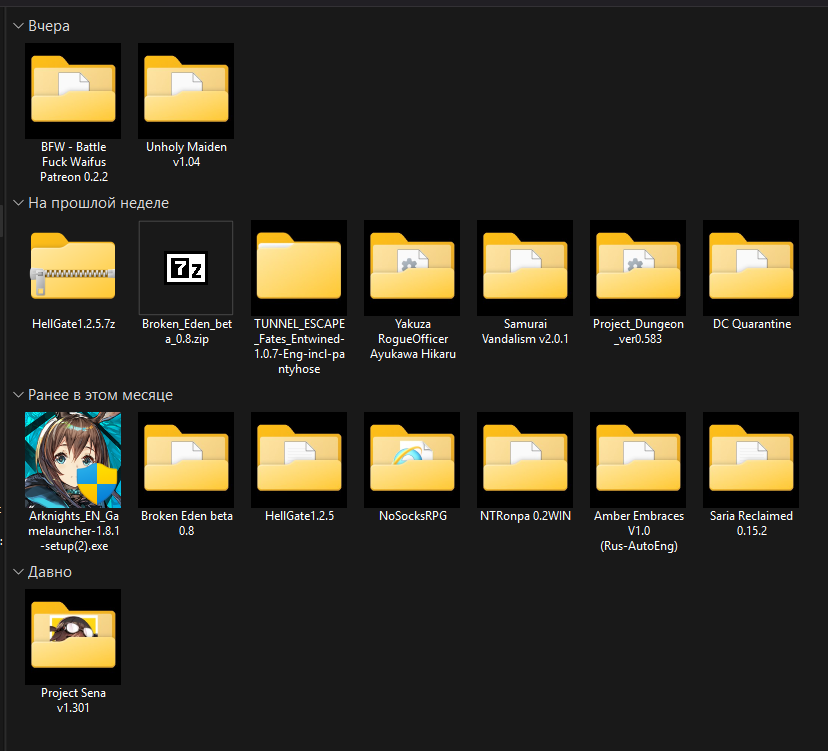Image resolution: width=828 pixels, height=751 pixels.
Task: Collapse the Вчера group chevron
Action: pos(18,26)
